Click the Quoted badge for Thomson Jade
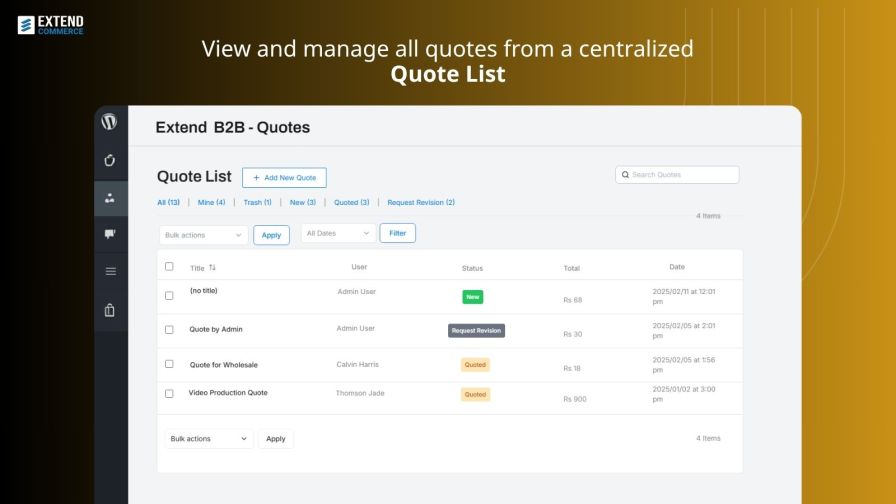This screenshot has height=504, width=896. [475, 394]
